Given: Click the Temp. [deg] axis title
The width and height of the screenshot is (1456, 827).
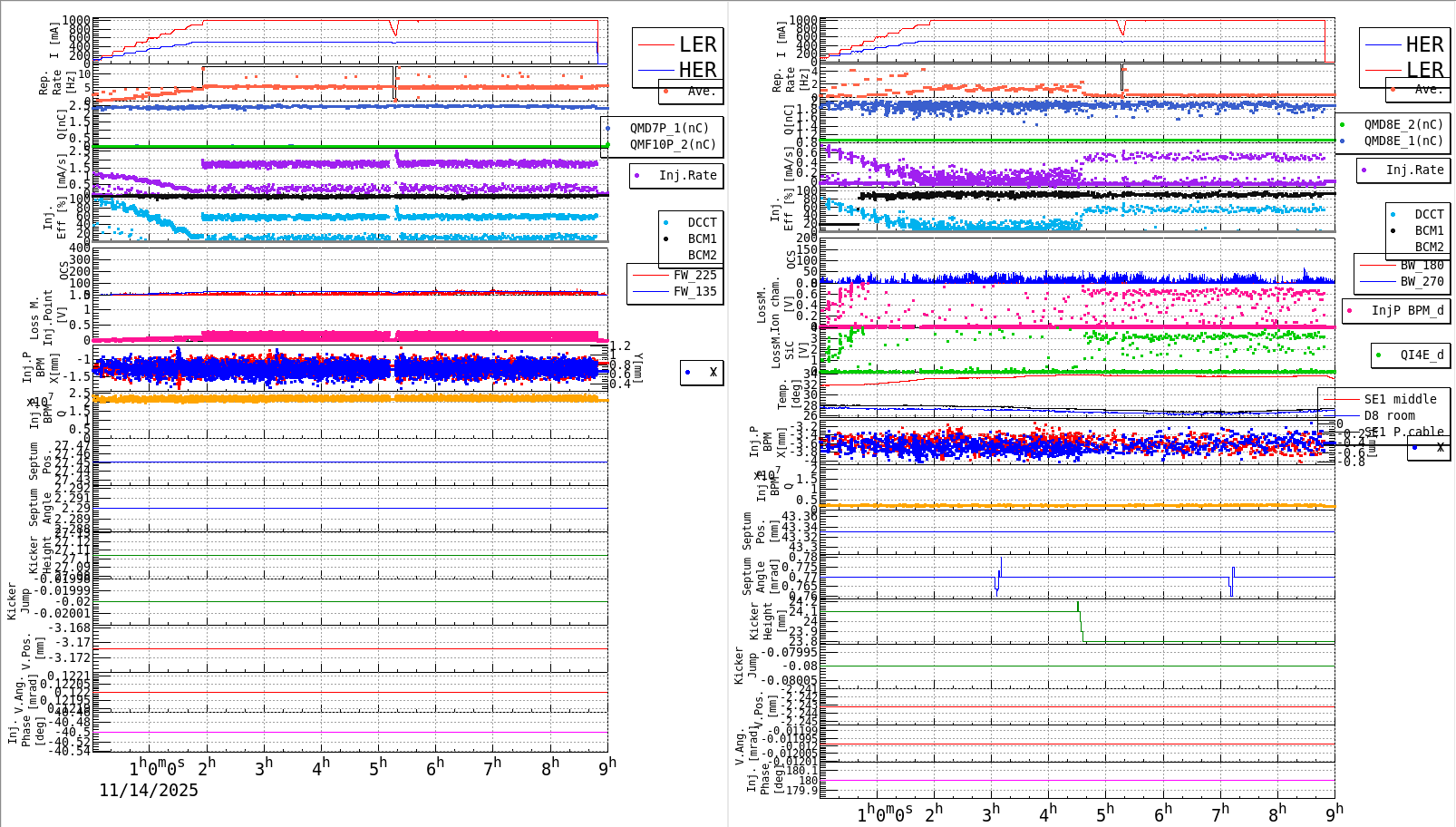Looking at the screenshot, I should pos(789,394).
